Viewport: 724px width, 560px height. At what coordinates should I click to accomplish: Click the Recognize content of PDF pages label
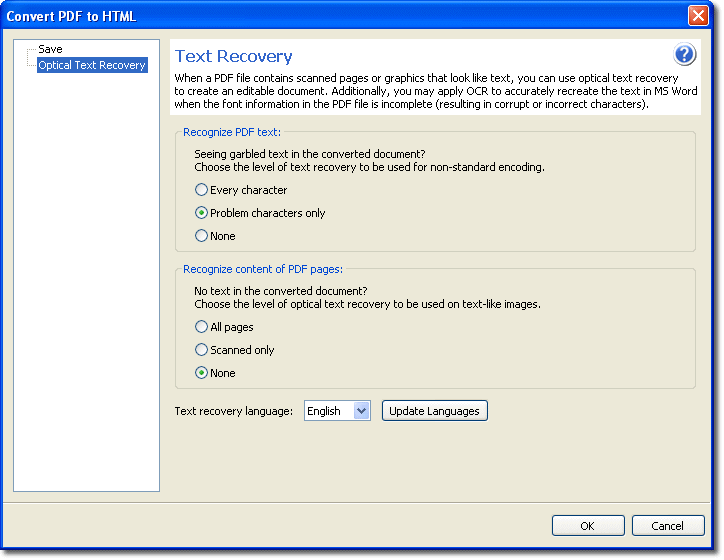point(264,269)
